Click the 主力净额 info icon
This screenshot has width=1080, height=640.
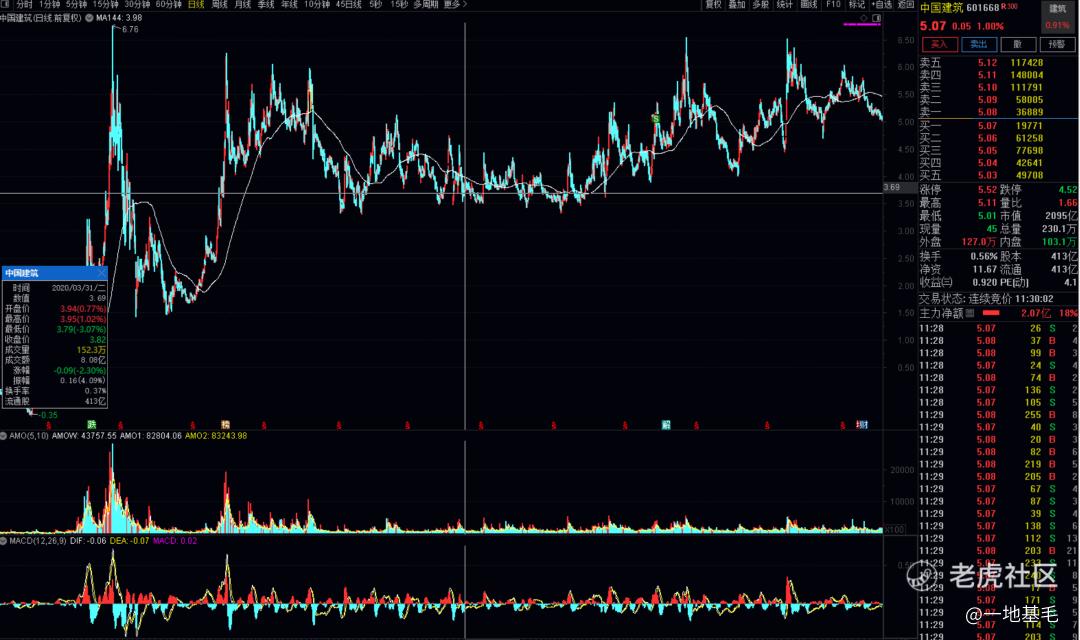tap(970, 313)
